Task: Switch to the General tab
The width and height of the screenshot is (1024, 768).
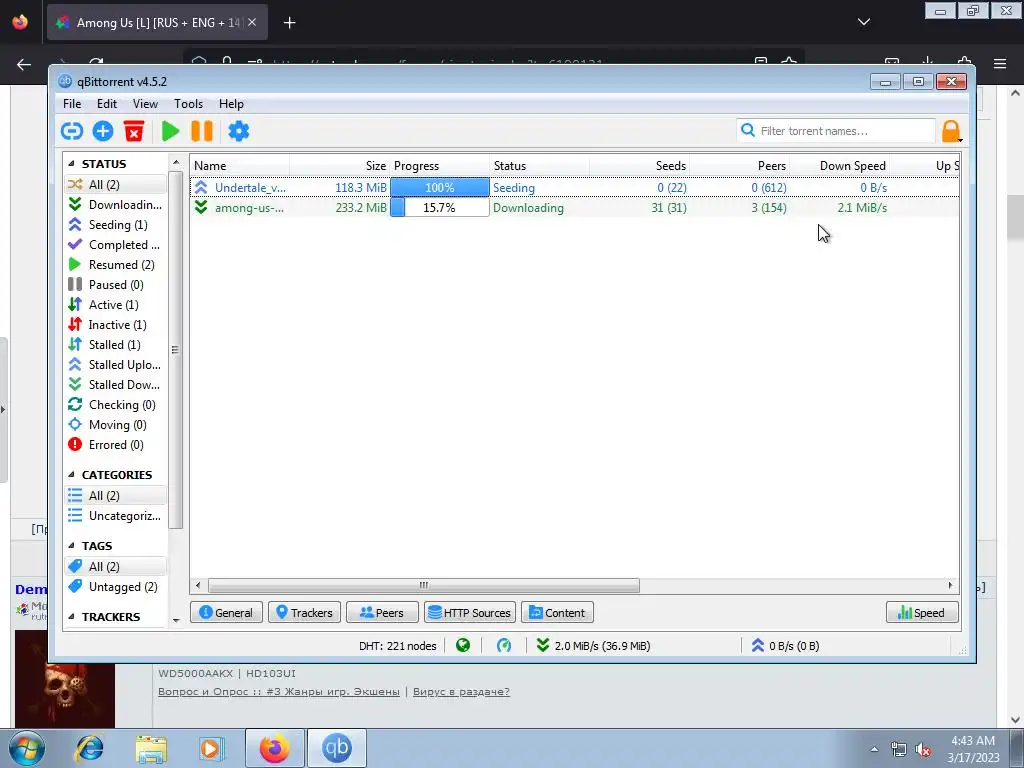Action: click(226, 613)
